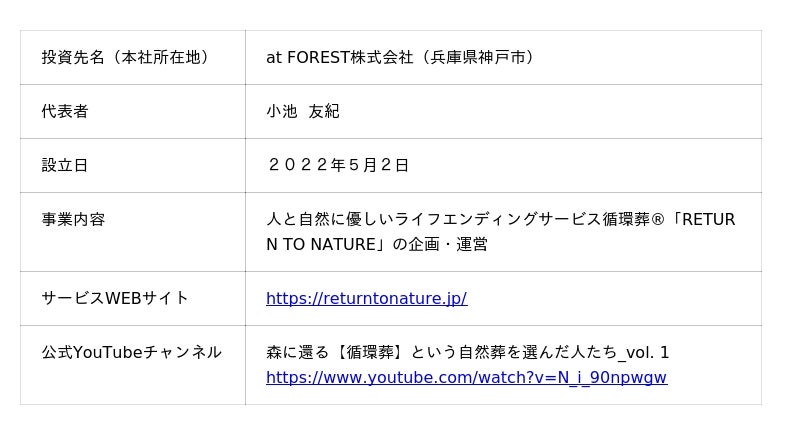This screenshot has width=800, height=435.
Task: Select the 事業内容 label cell
Action: [x=73, y=219]
